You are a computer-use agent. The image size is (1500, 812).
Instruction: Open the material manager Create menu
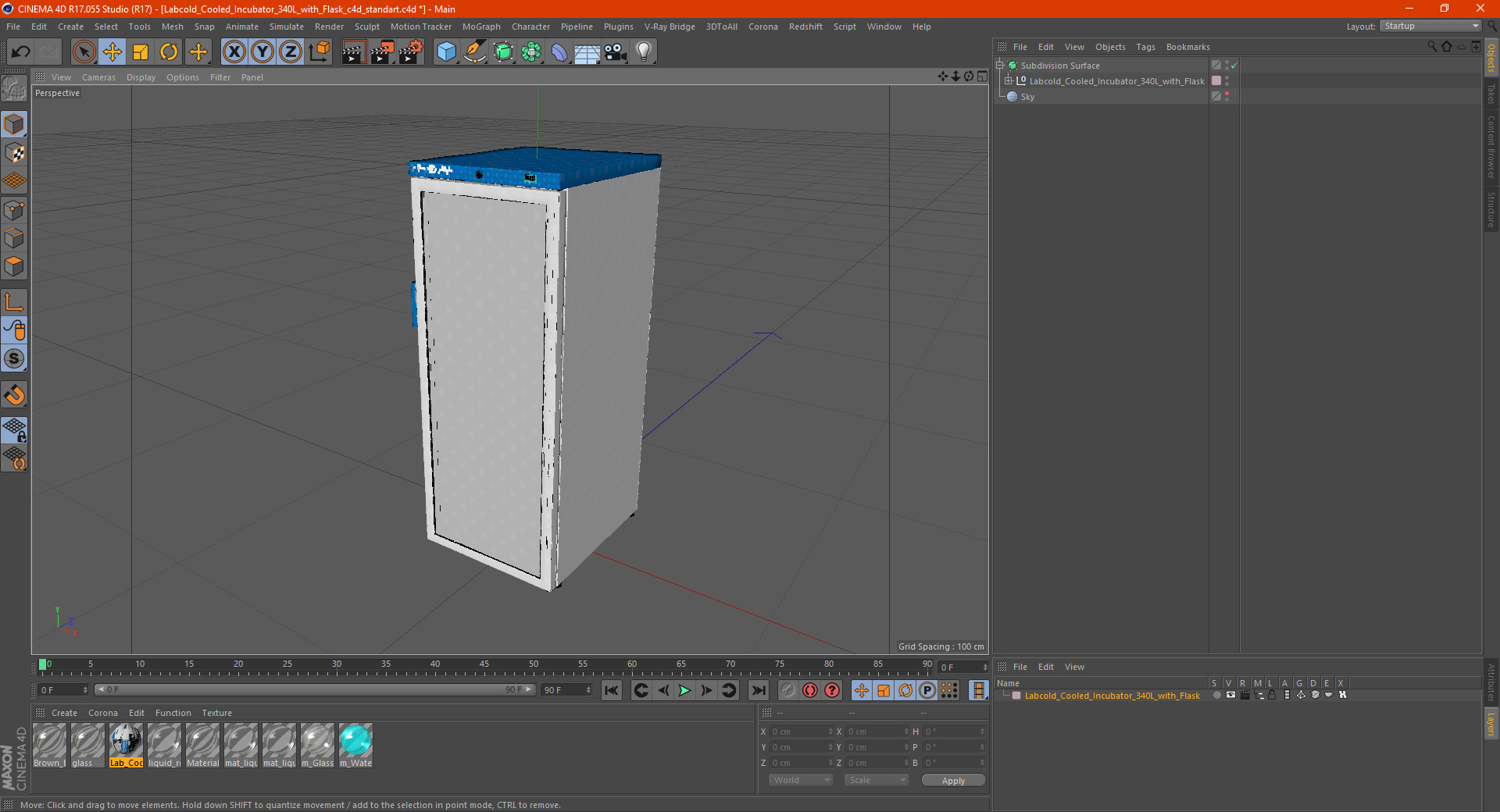click(x=64, y=713)
